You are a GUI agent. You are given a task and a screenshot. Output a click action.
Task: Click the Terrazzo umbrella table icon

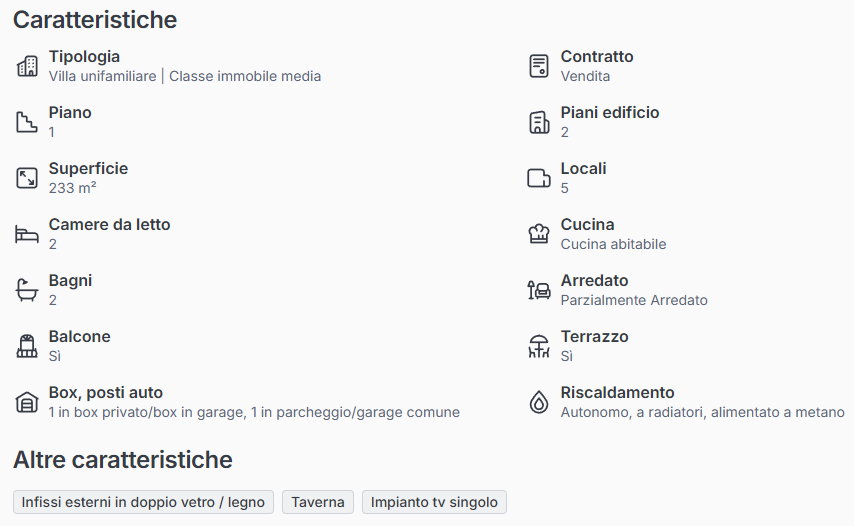click(539, 346)
